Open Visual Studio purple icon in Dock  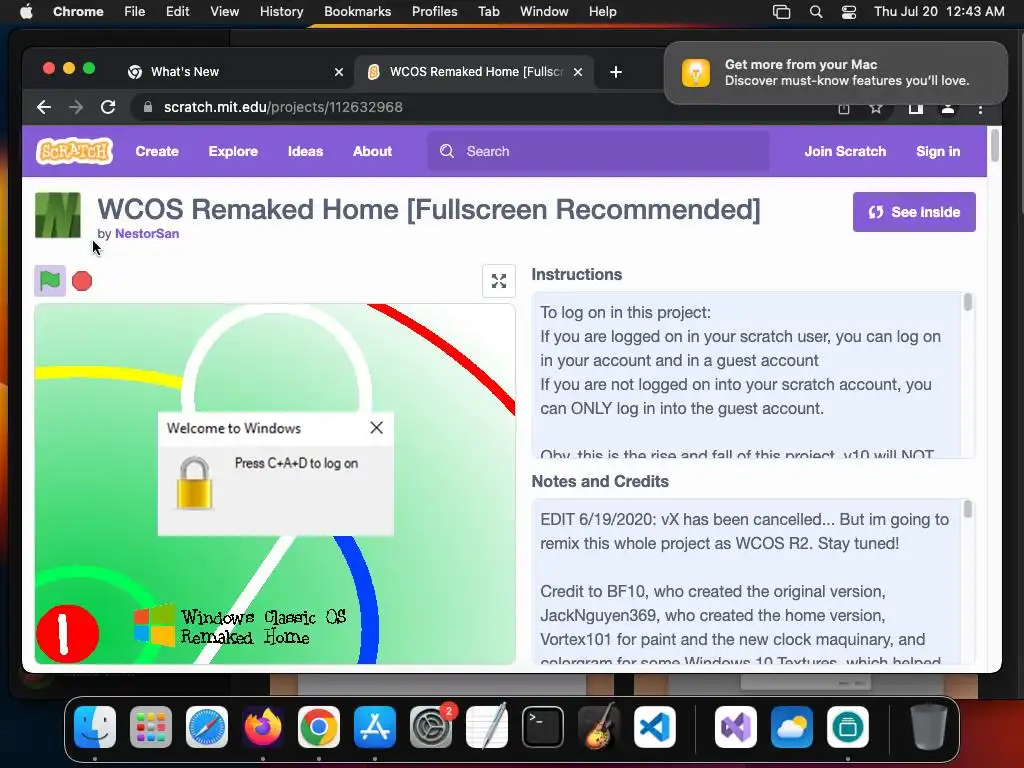[736, 727]
